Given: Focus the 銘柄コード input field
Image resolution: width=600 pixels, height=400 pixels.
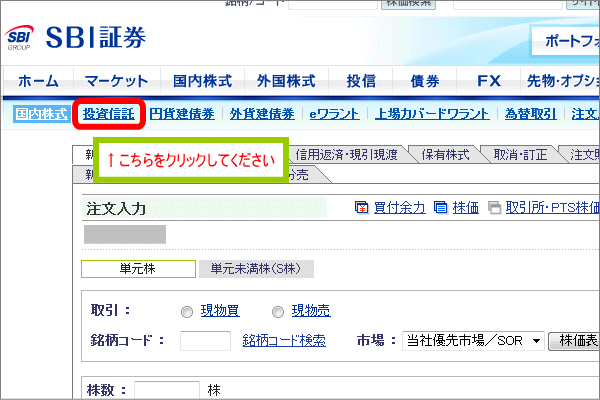Looking at the screenshot, I should click(x=205, y=341).
